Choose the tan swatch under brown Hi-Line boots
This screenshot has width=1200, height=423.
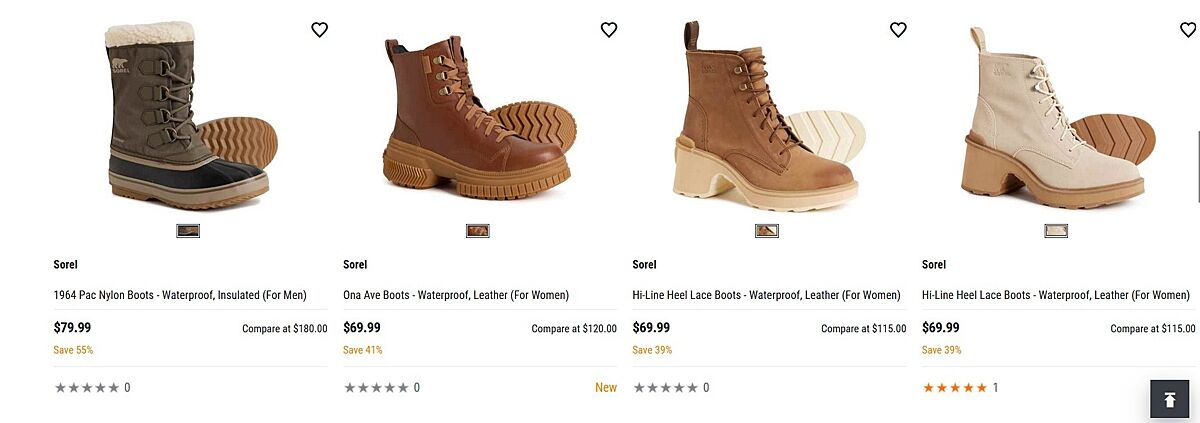pyautogui.click(x=767, y=230)
